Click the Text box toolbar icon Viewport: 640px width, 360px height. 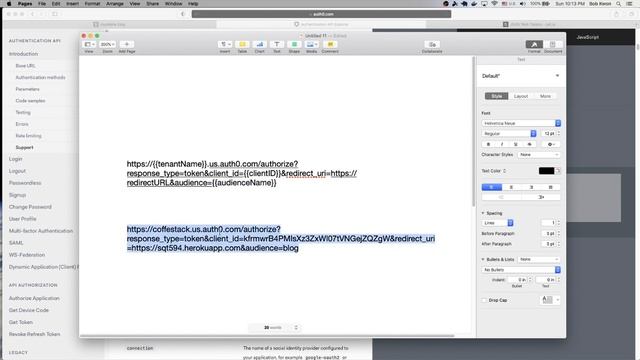pos(277,44)
